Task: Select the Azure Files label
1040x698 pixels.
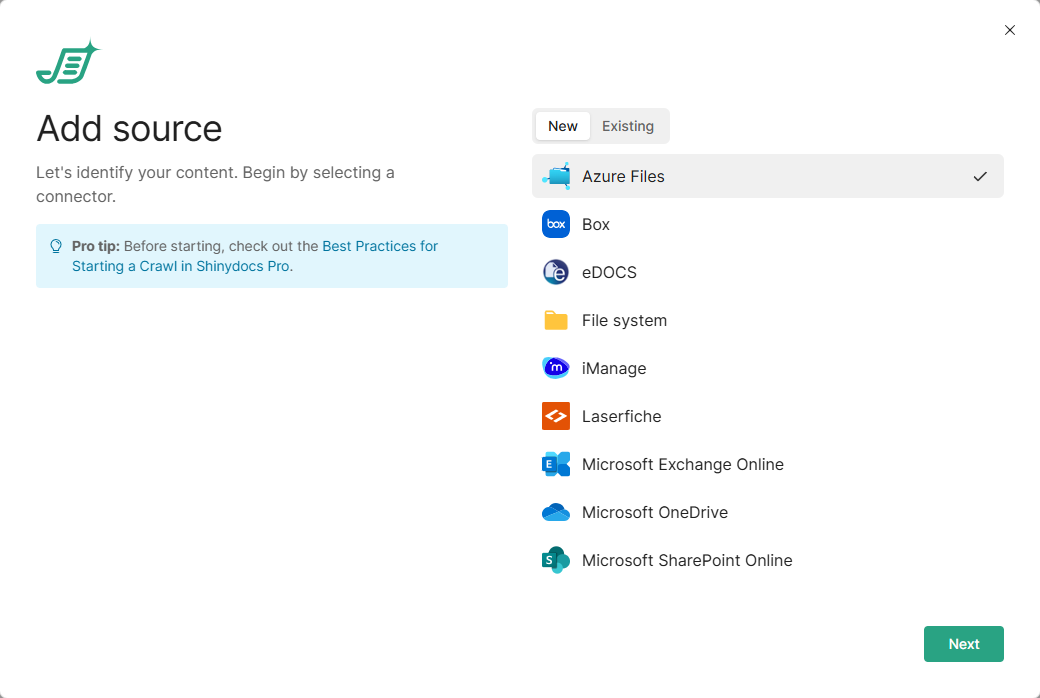Action: click(623, 176)
